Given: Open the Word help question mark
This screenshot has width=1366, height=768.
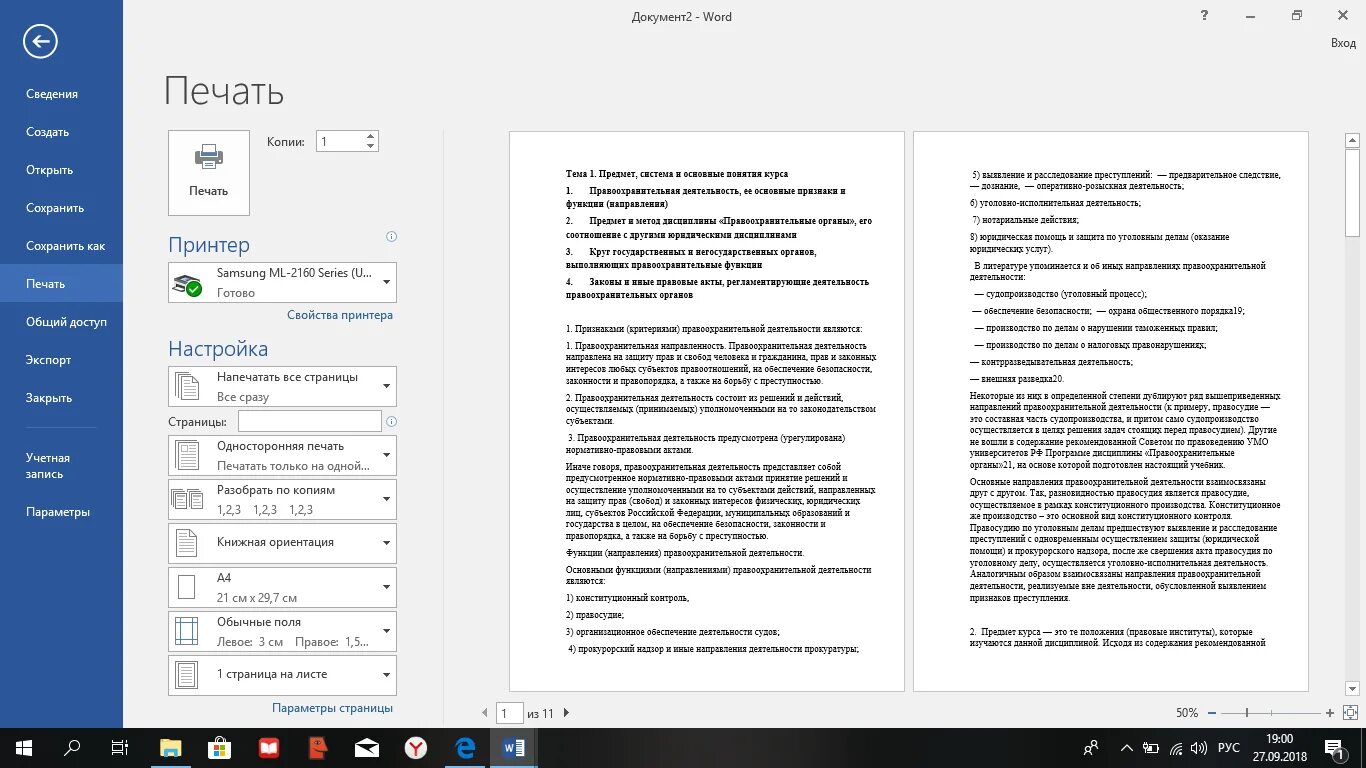Looking at the screenshot, I should (1204, 15).
